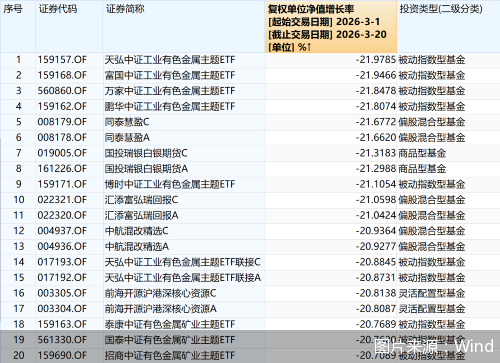Viewport: 500px width, 363px height.
Task: Open fund 鹏华中证工业有色金属主题ETF
Action: tap(170, 107)
